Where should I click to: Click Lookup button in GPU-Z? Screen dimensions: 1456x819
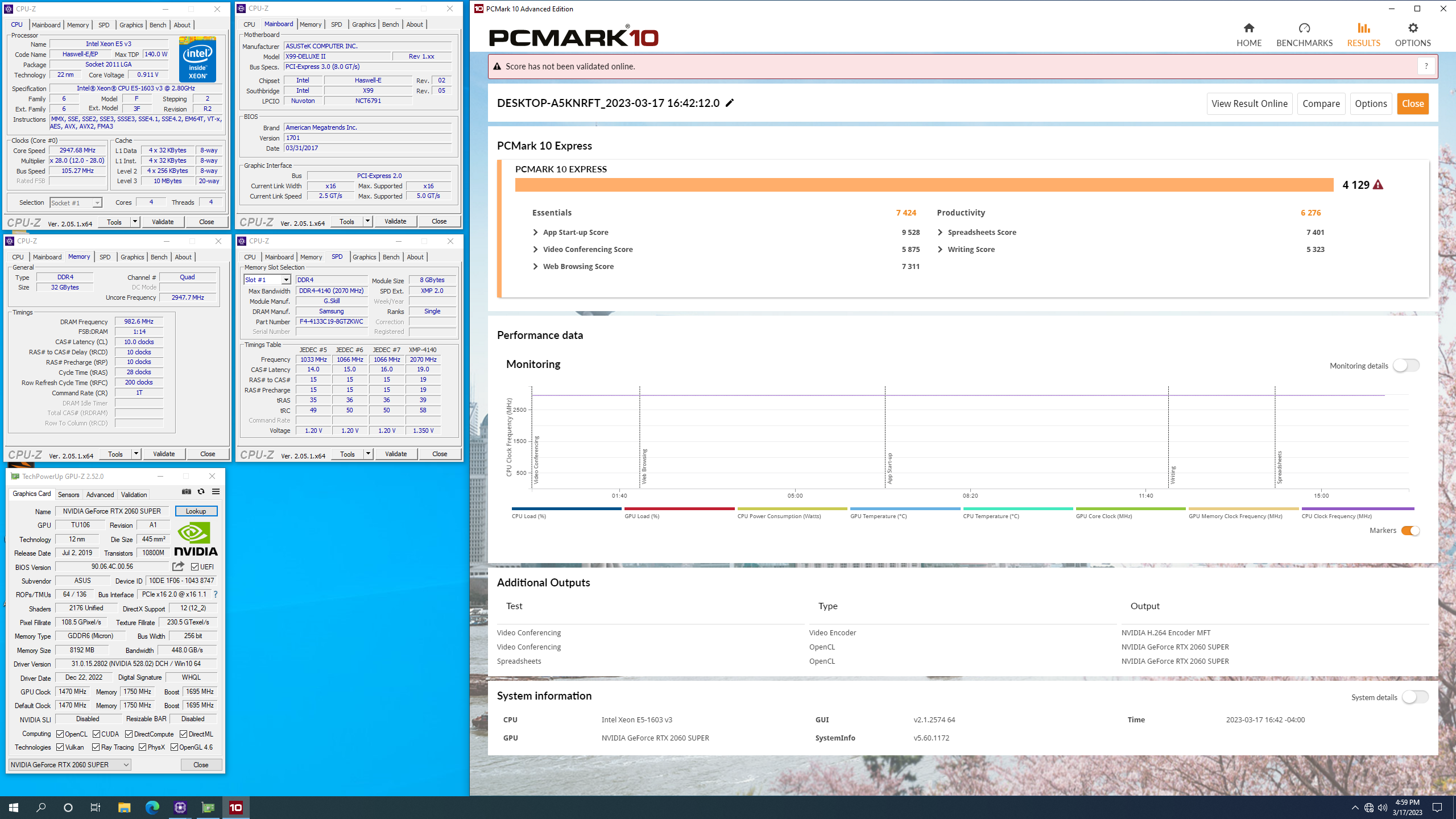pyautogui.click(x=196, y=511)
